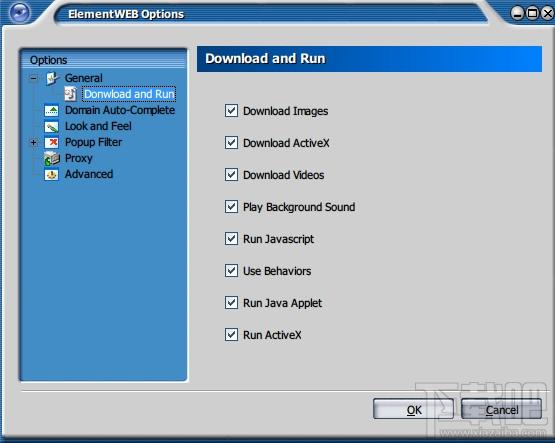
Task: Maximize the ElementWEB Options window
Action: coord(532,13)
